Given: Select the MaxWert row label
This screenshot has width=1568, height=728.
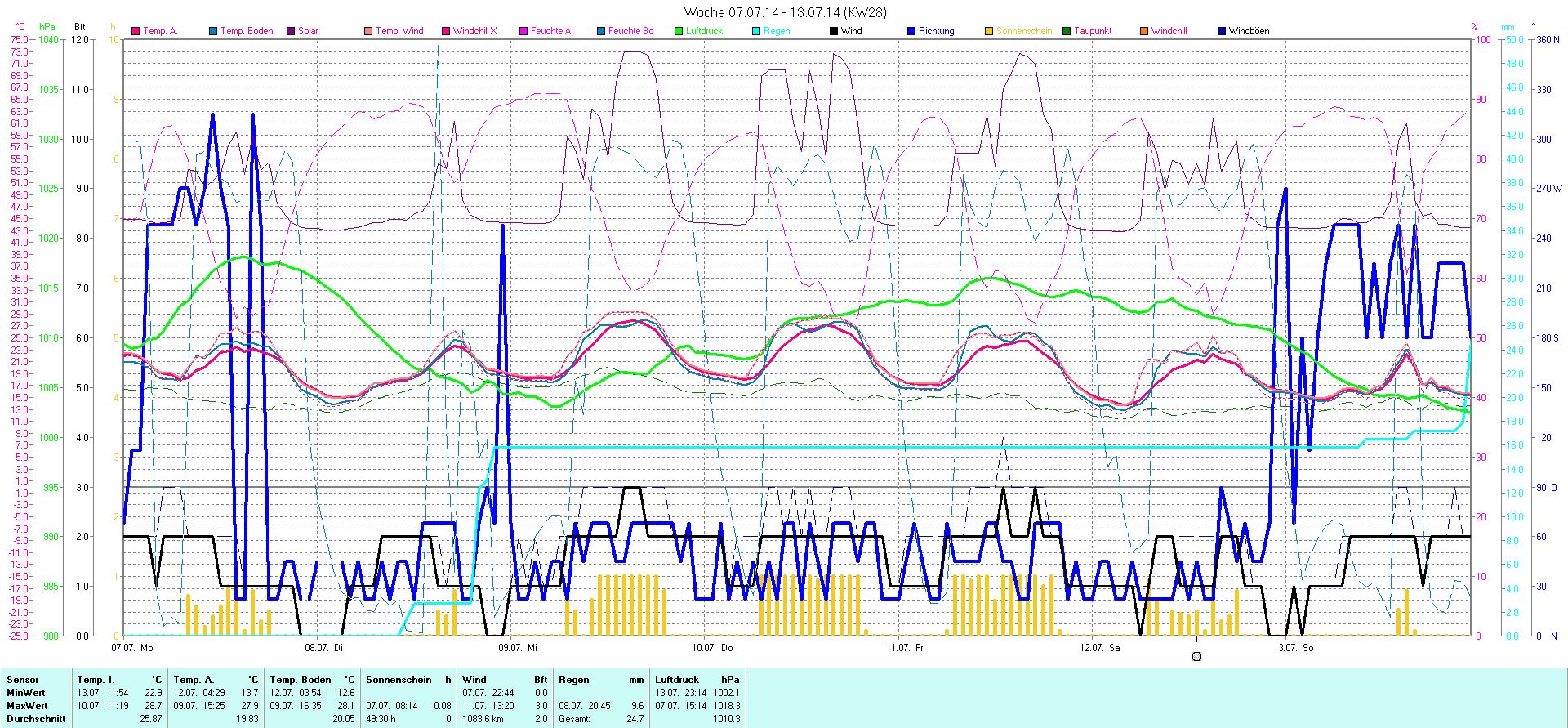Looking at the screenshot, I should tap(27, 706).
